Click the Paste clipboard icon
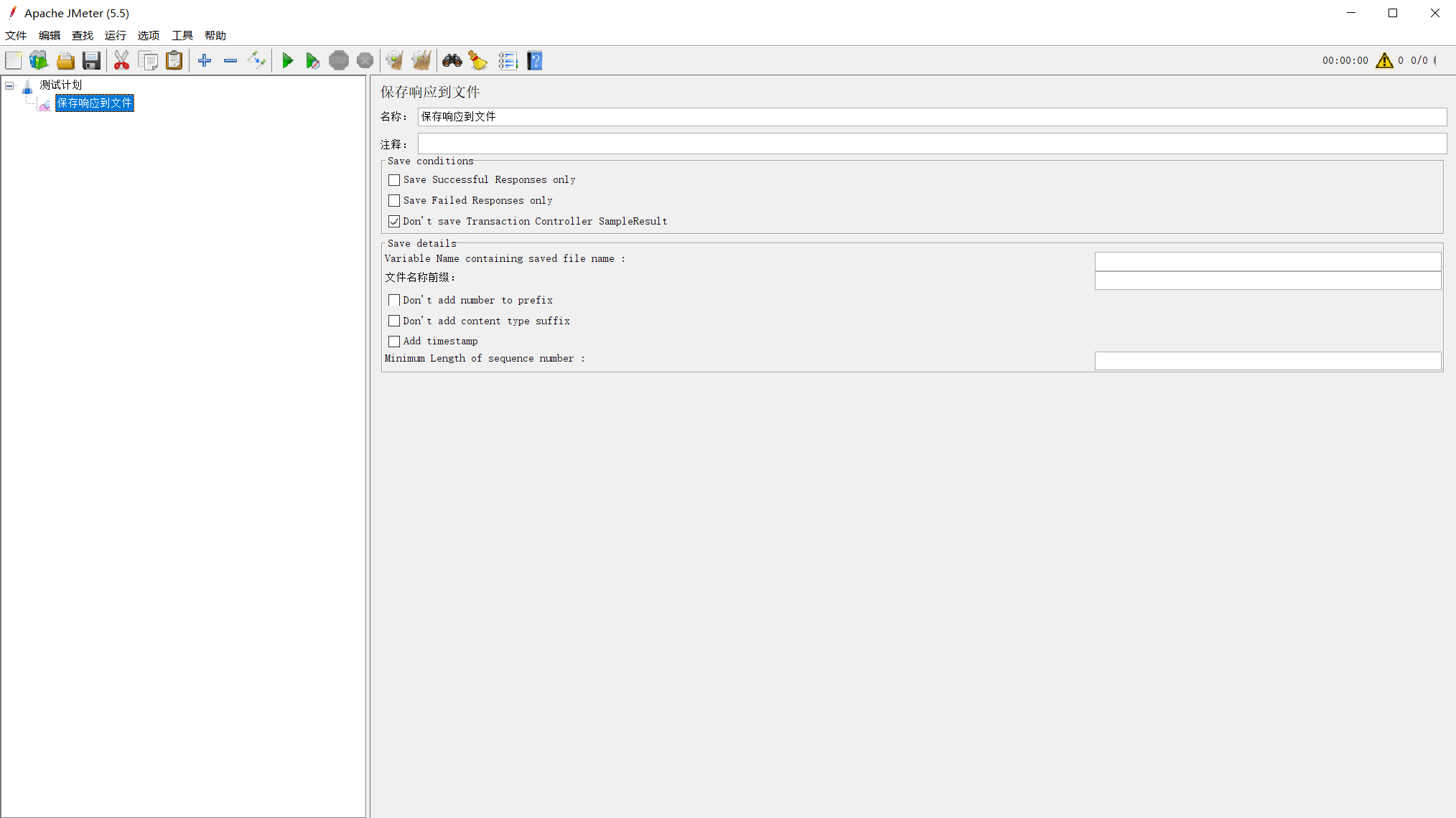 (x=174, y=61)
